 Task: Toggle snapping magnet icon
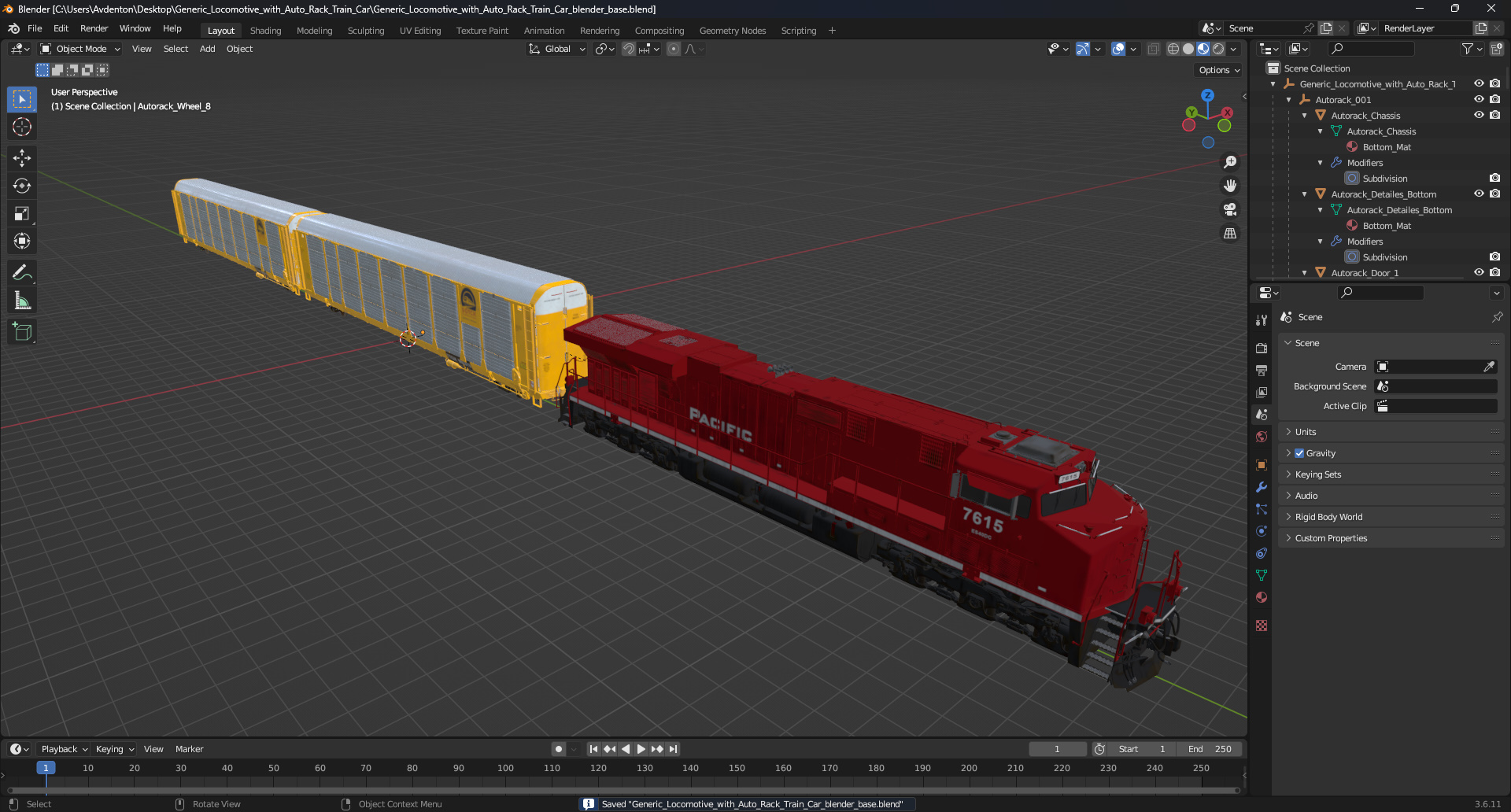coord(628,49)
